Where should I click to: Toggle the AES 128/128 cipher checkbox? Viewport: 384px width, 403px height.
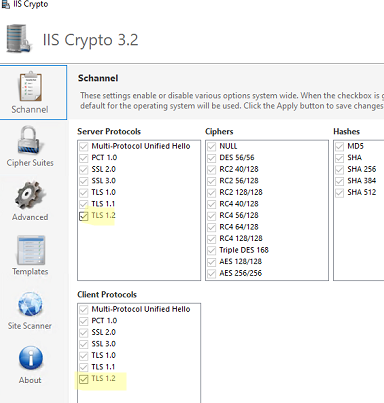212,262
